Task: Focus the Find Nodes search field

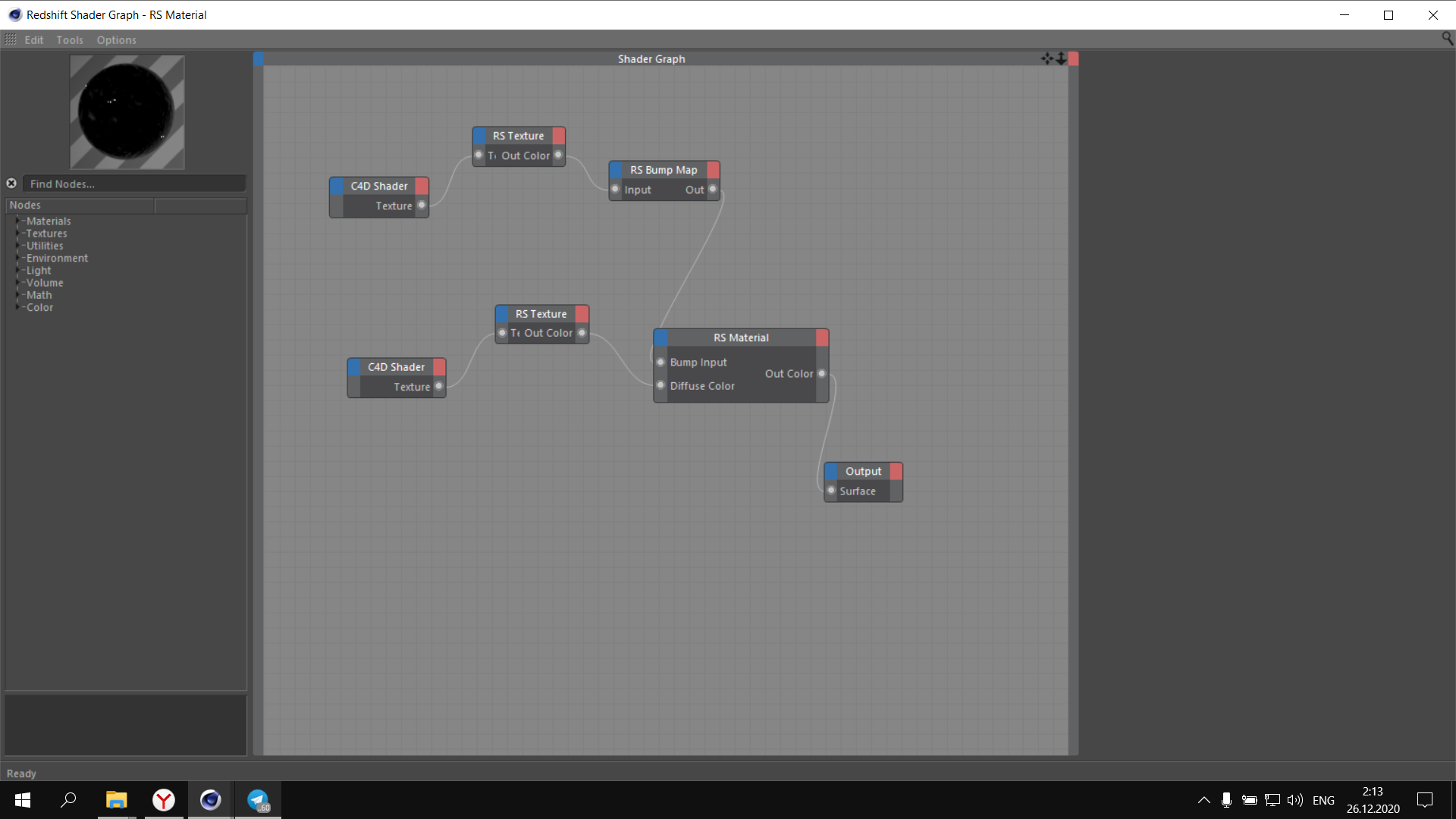Action: (x=134, y=184)
